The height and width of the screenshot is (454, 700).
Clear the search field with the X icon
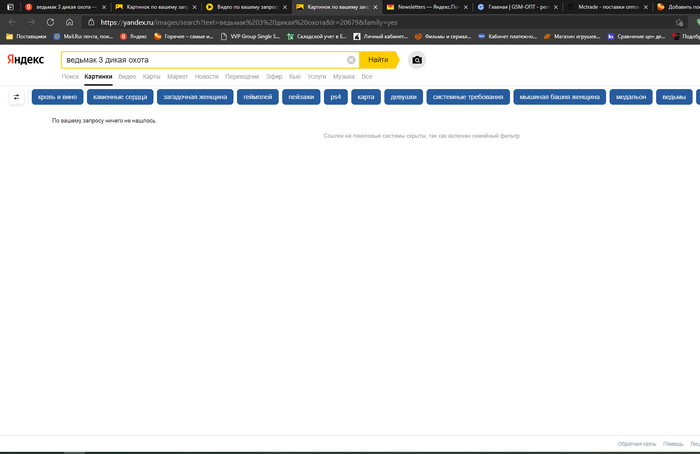click(351, 60)
